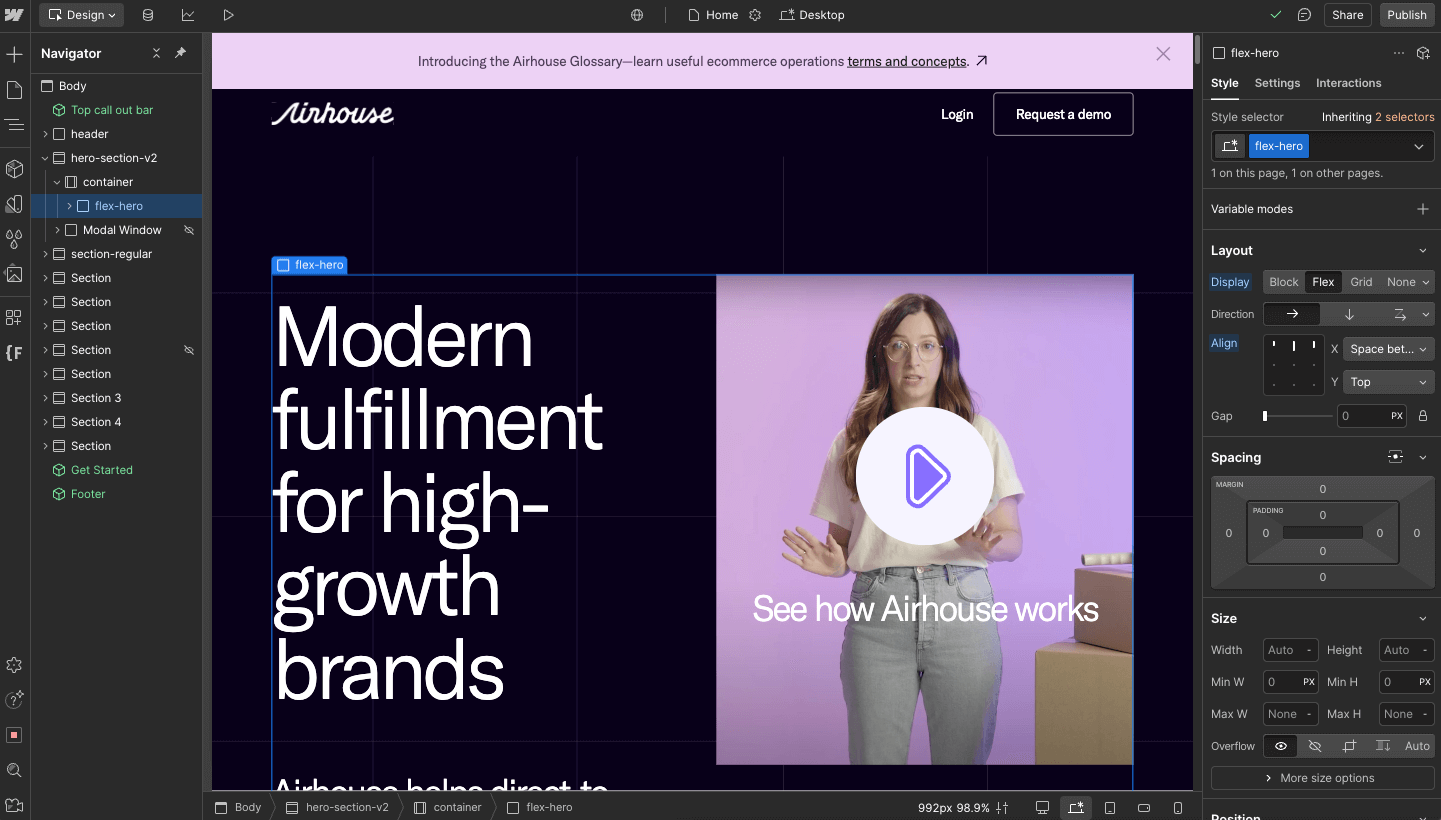Image resolution: width=1441 pixels, height=820 pixels.
Task: Open the Components cube icon in left rail
Action: [x=14, y=169]
